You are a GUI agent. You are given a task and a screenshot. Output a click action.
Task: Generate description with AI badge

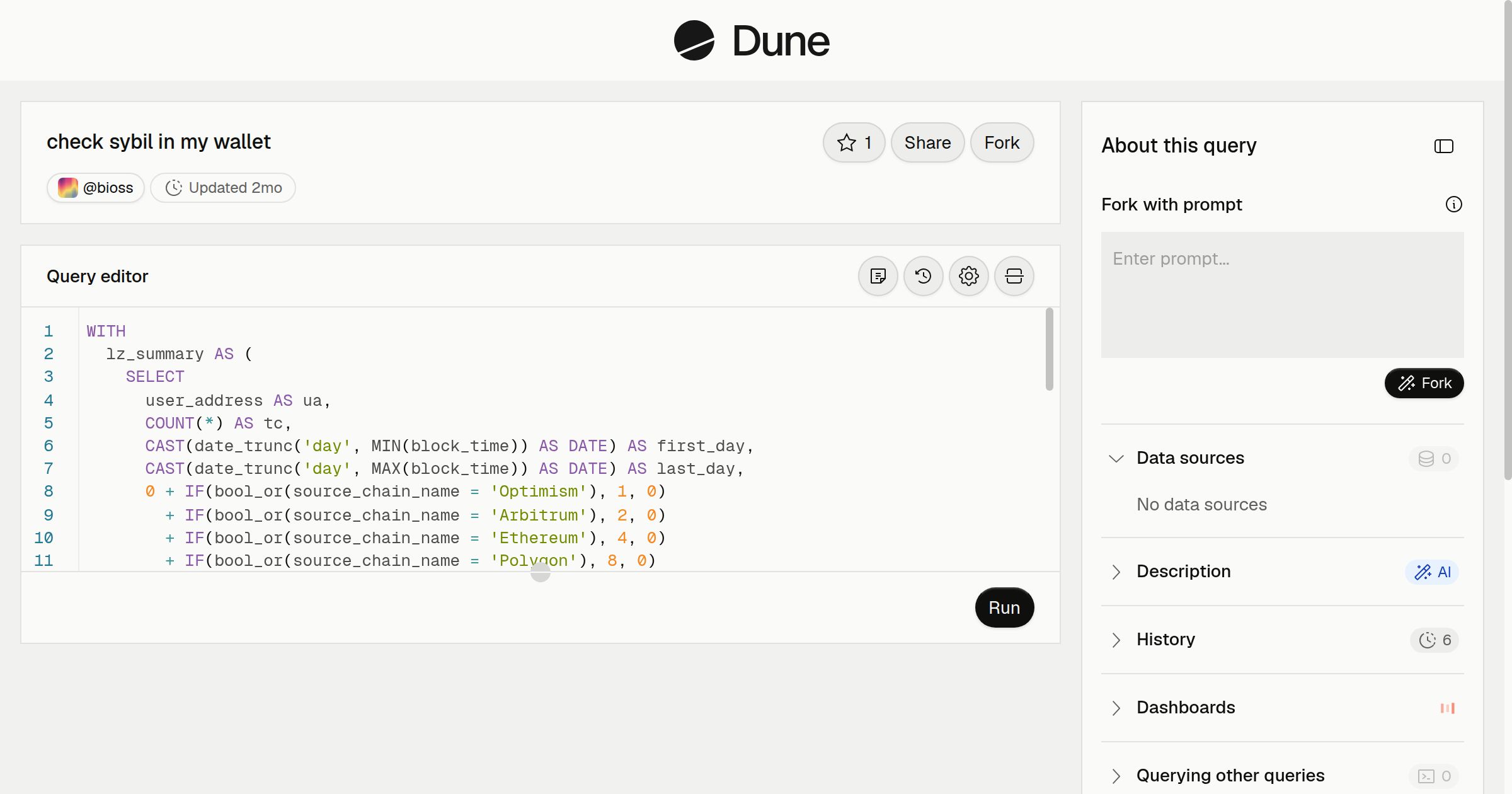[1433, 572]
